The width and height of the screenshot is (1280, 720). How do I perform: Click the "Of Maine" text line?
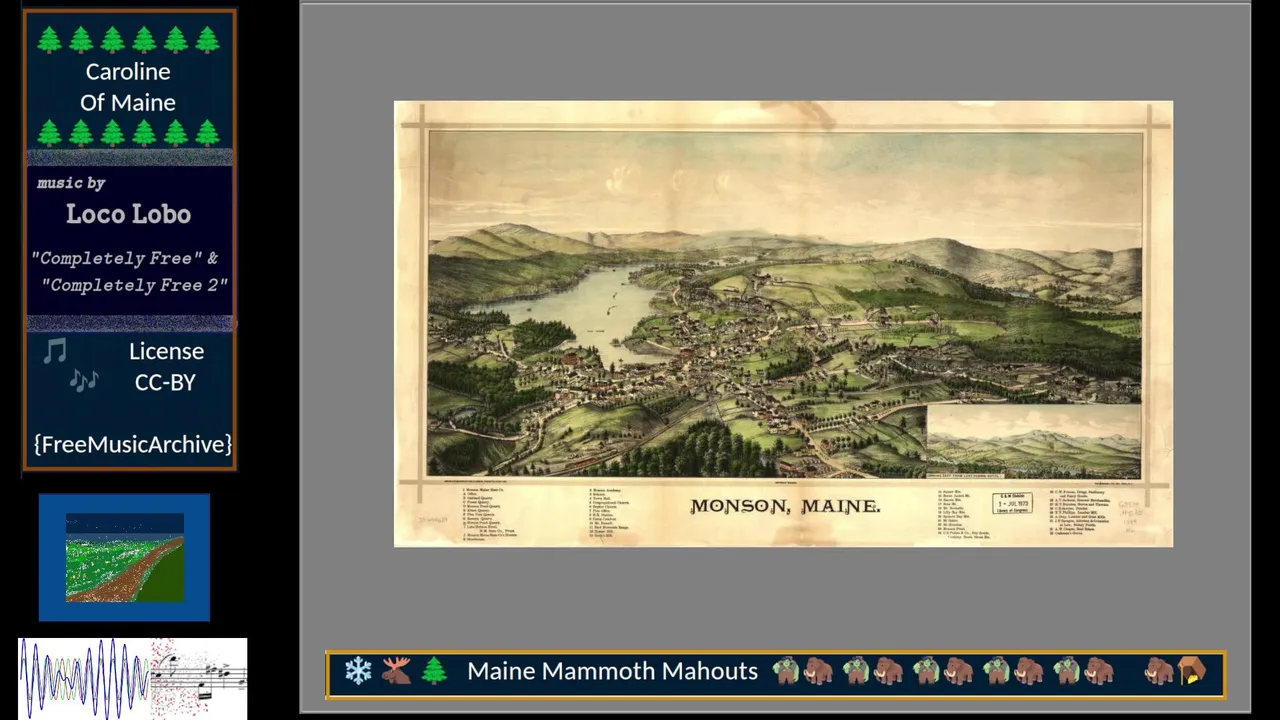[128, 102]
